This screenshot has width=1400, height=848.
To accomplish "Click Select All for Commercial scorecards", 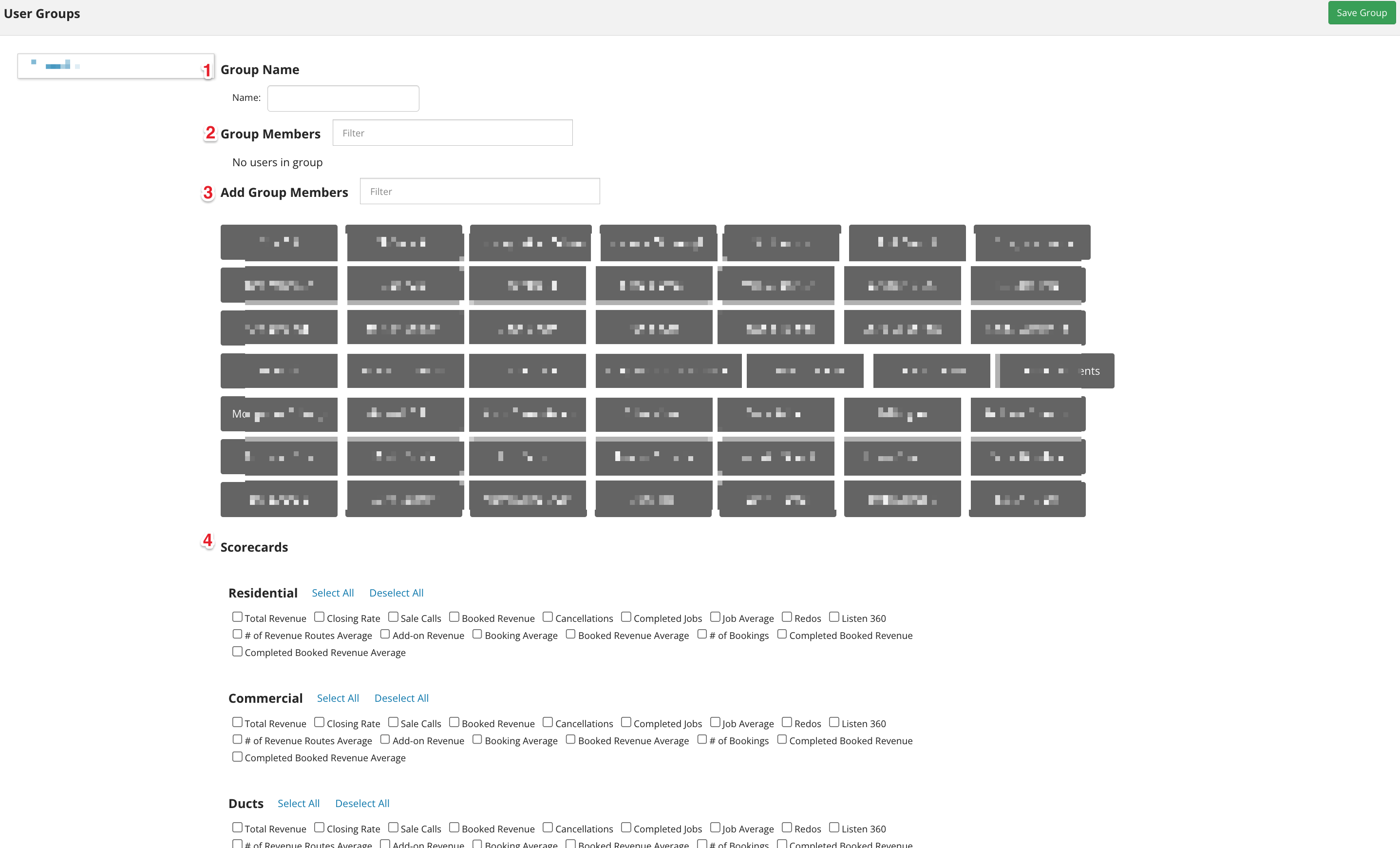I will coord(338,697).
